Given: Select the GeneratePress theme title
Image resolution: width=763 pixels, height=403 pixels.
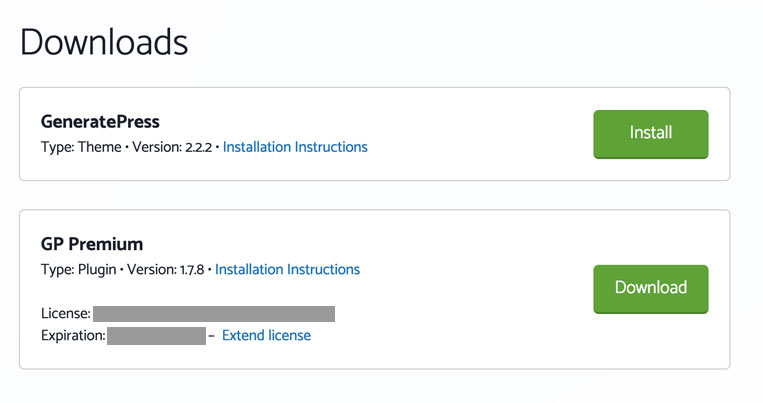Looking at the screenshot, I should point(100,122).
